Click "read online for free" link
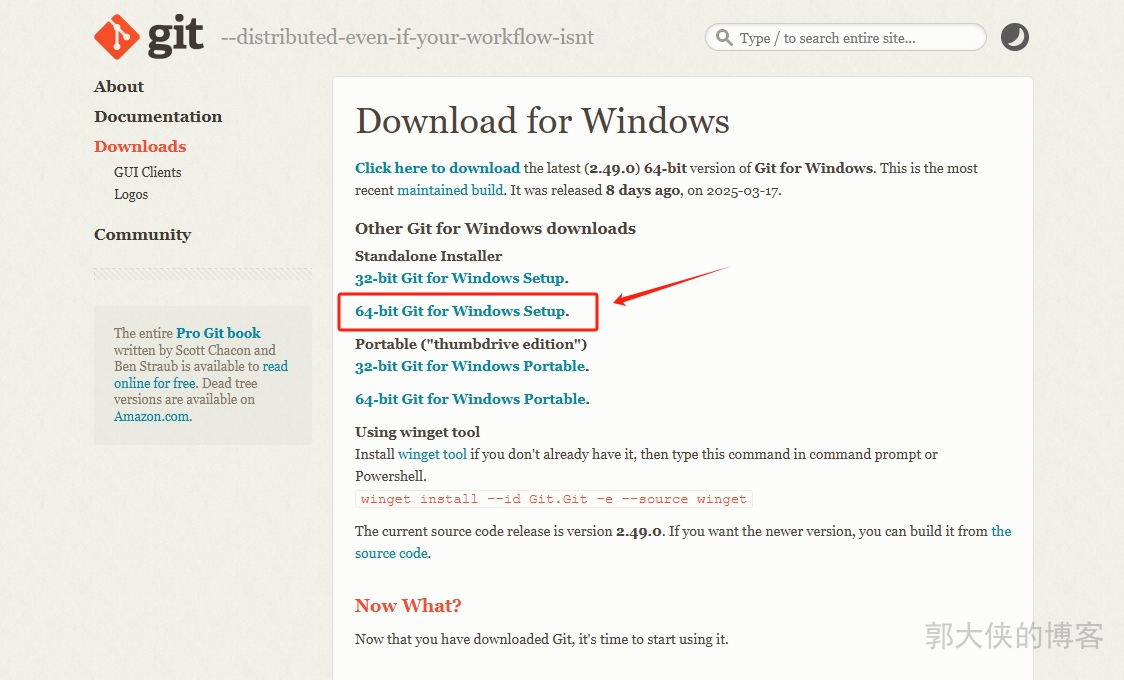Screen dimensions: 1124x680 click(201, 375)
